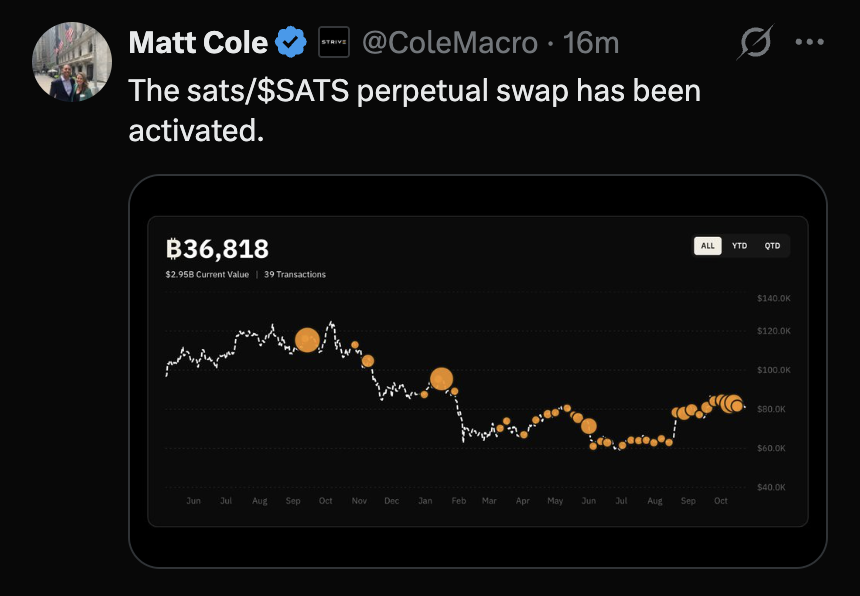Click the ₿36,818 holdings total
Screen dimensions: 860x596
point(217,249)
